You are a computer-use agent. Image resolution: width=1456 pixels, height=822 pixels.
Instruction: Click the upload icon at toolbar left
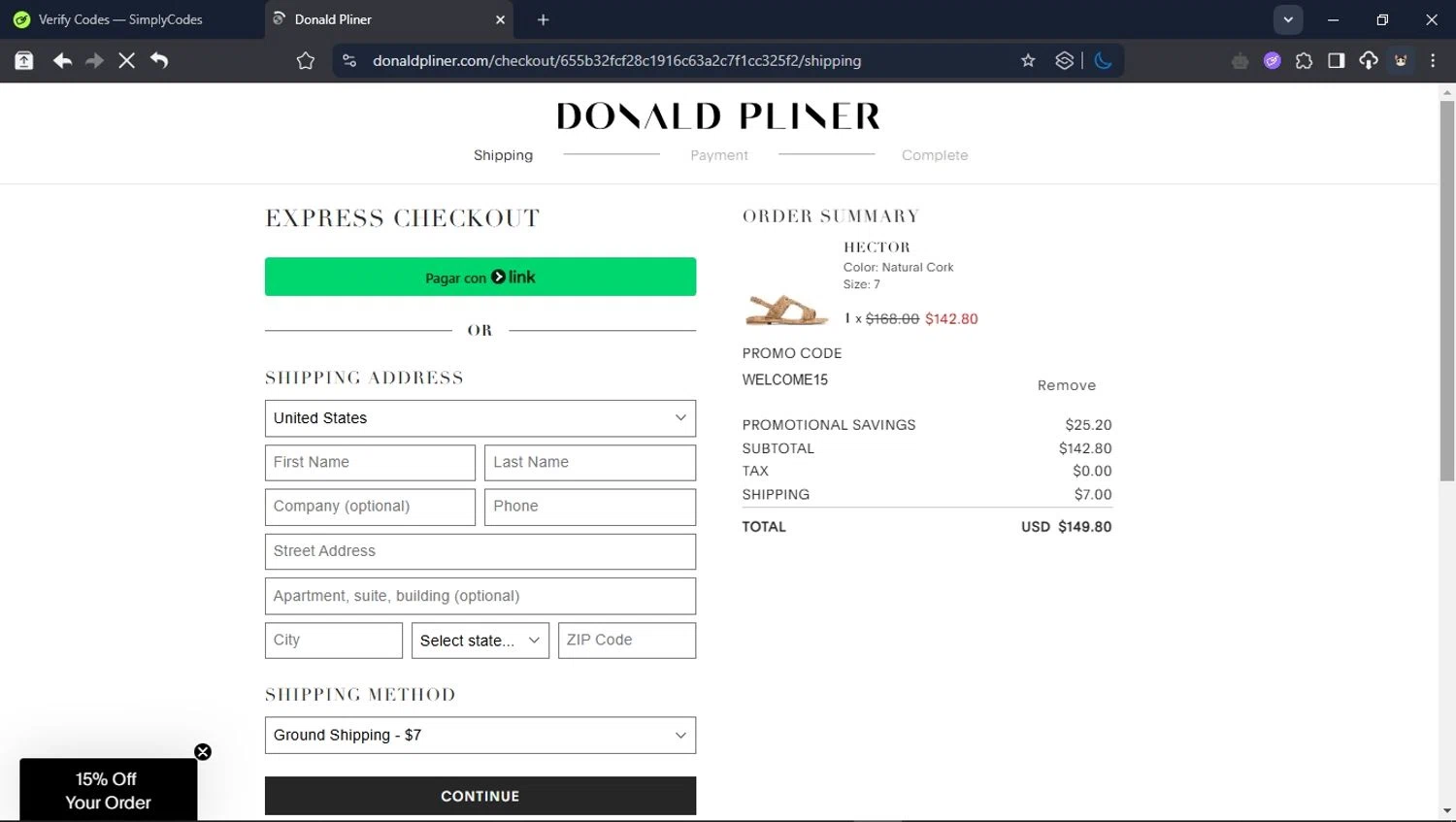pyautogui.click(x=24, y=60)
